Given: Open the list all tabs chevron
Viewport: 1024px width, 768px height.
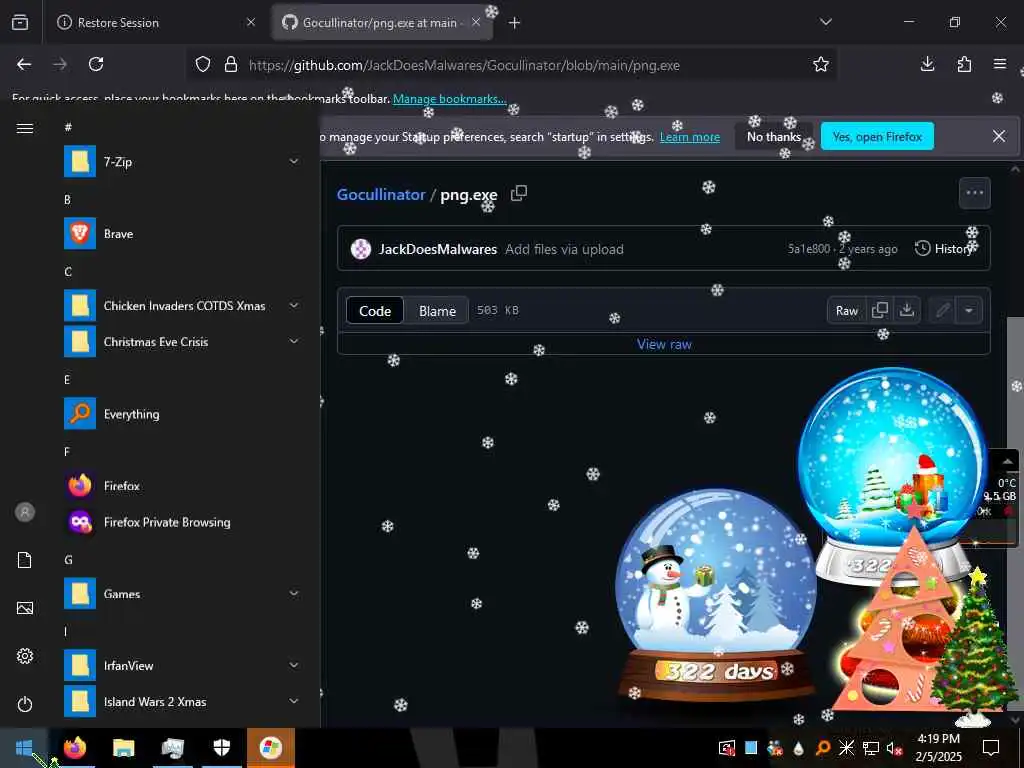Looking at the screenshot, I should click(x=826, y=22).
